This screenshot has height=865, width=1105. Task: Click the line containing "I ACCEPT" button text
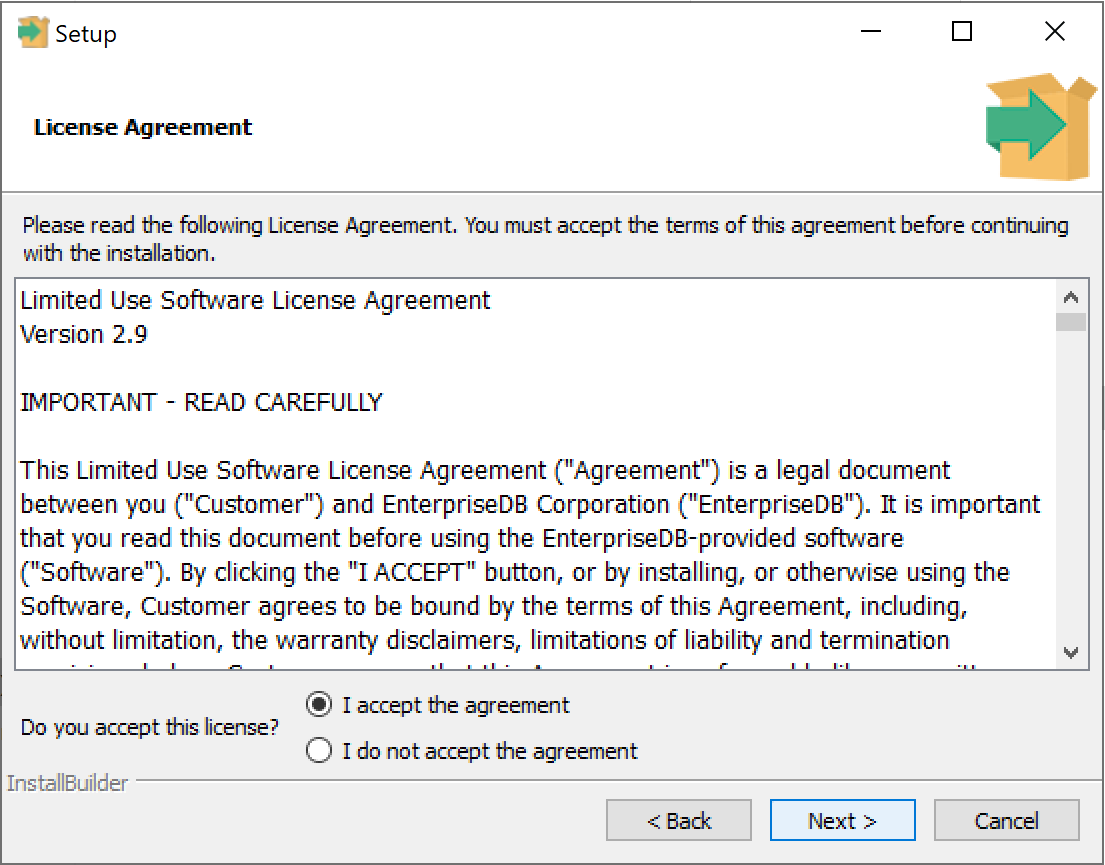pos(515,572)
